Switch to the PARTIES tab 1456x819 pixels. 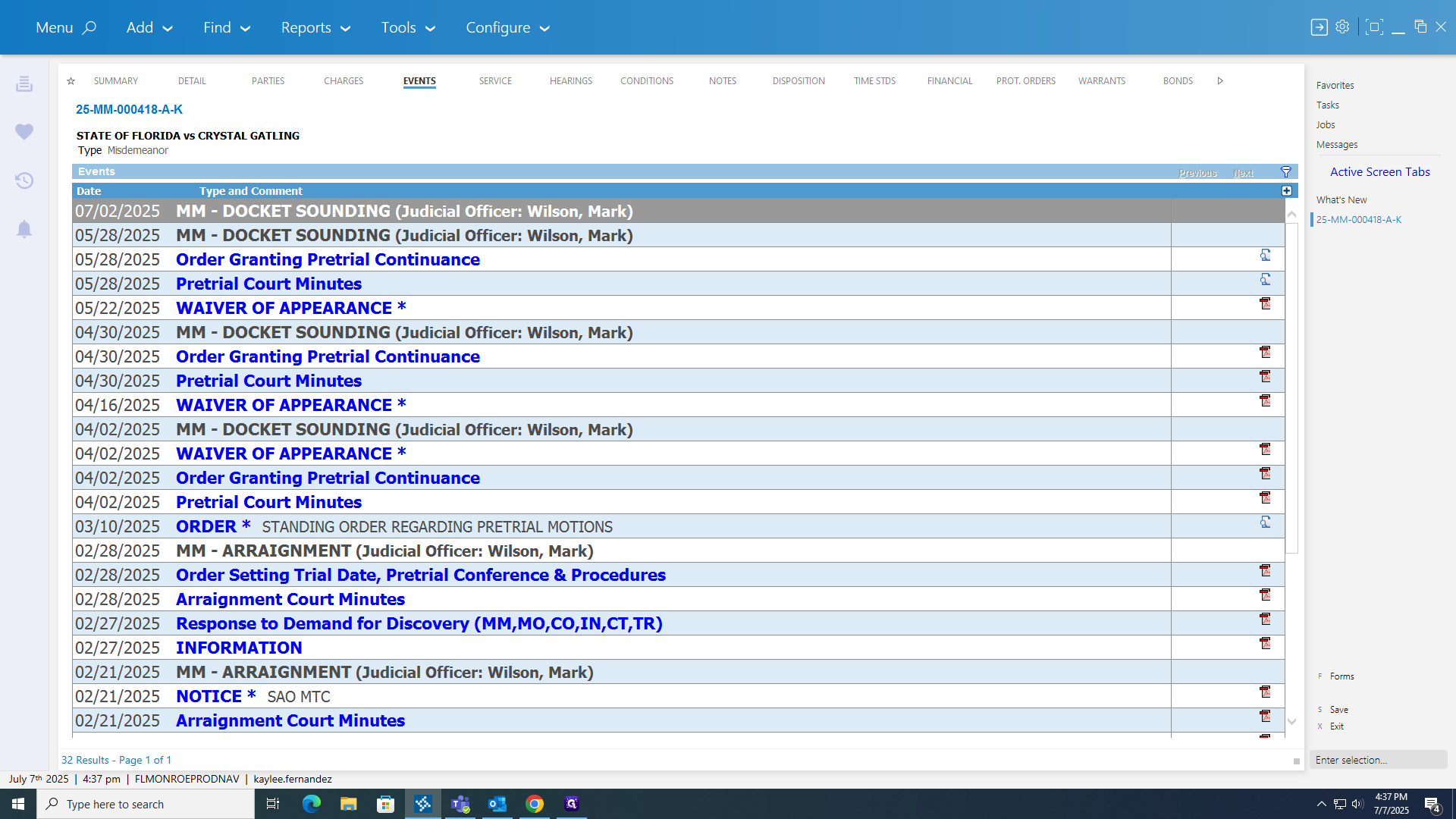(x=268, y=80)
